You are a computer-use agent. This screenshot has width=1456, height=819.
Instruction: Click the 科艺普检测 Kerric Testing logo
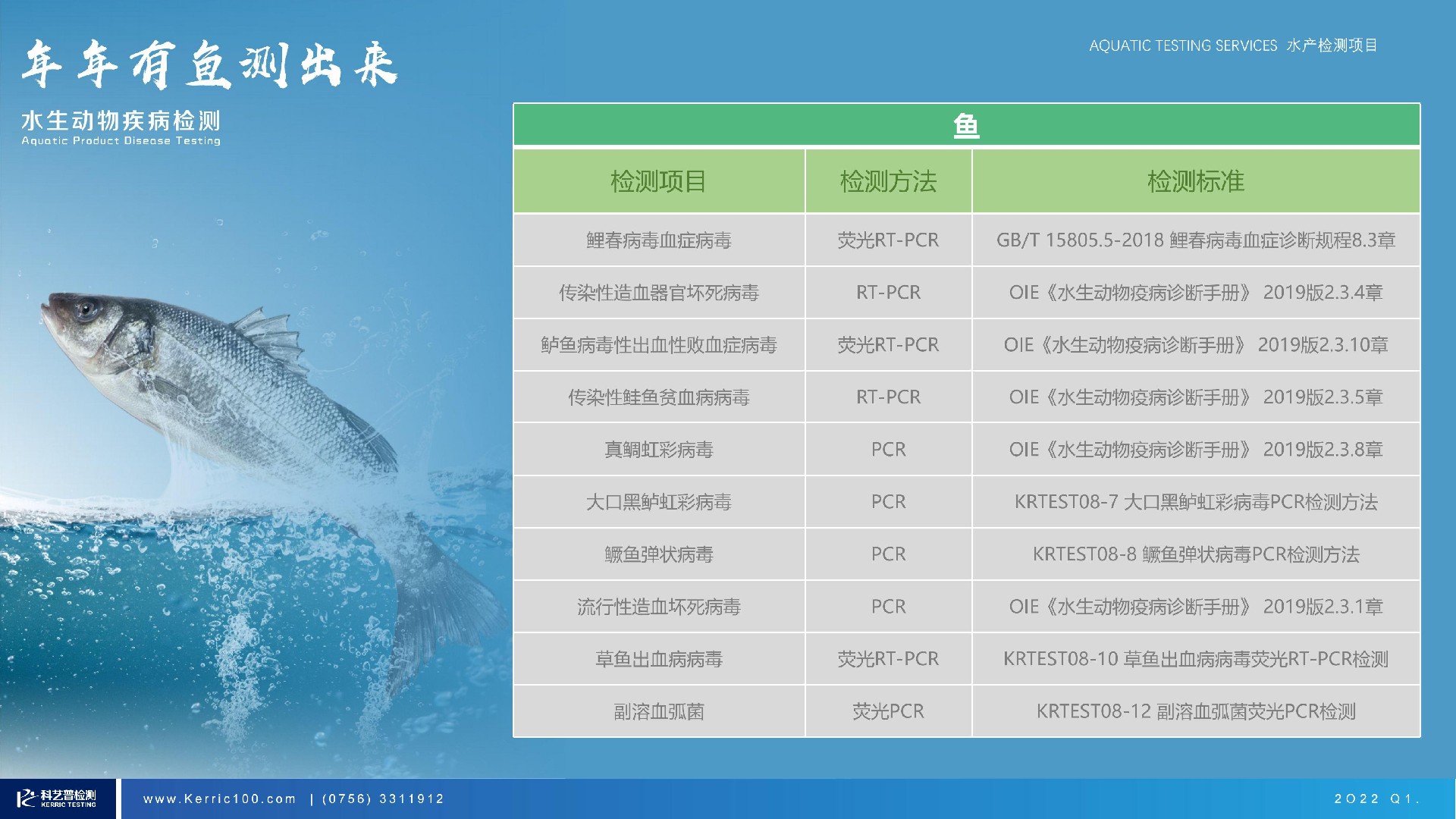pos(58,799)
